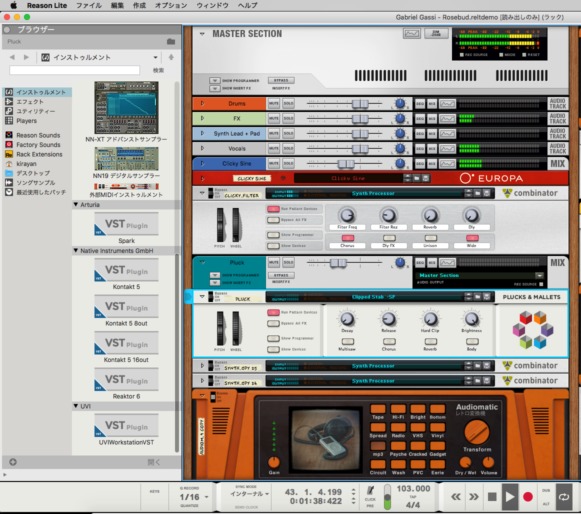The width and height of the screenshot is (581, 514).
Task: Mute the Clicky Sine channel
Action: tap(273, 163)
